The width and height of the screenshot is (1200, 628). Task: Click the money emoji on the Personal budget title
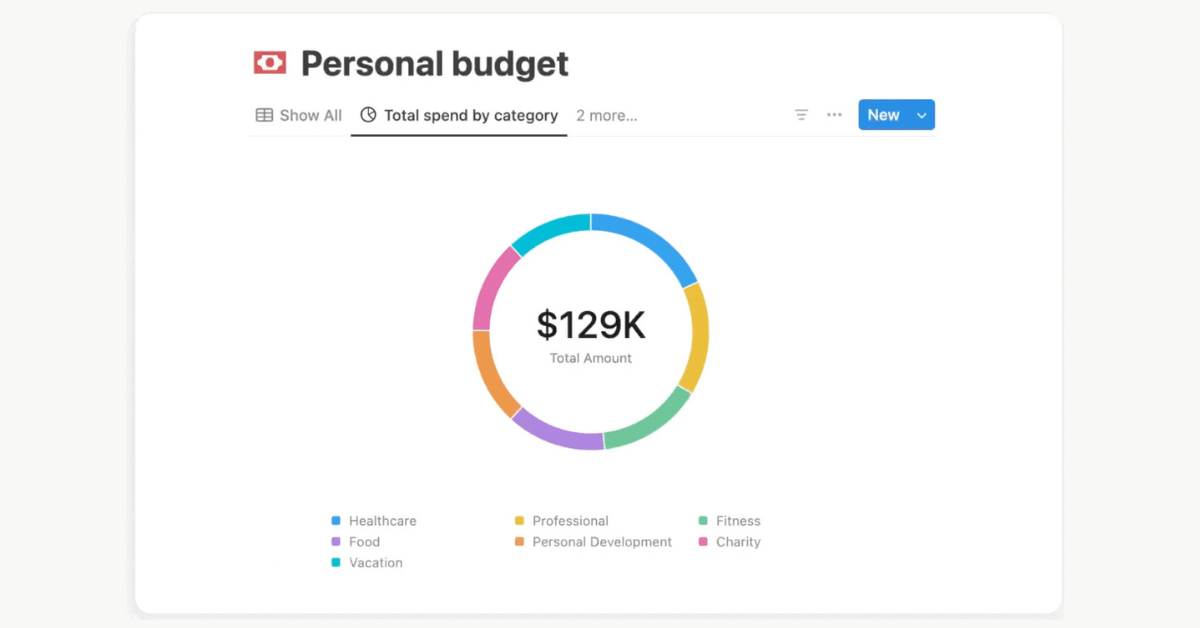[x=270, y=62]
